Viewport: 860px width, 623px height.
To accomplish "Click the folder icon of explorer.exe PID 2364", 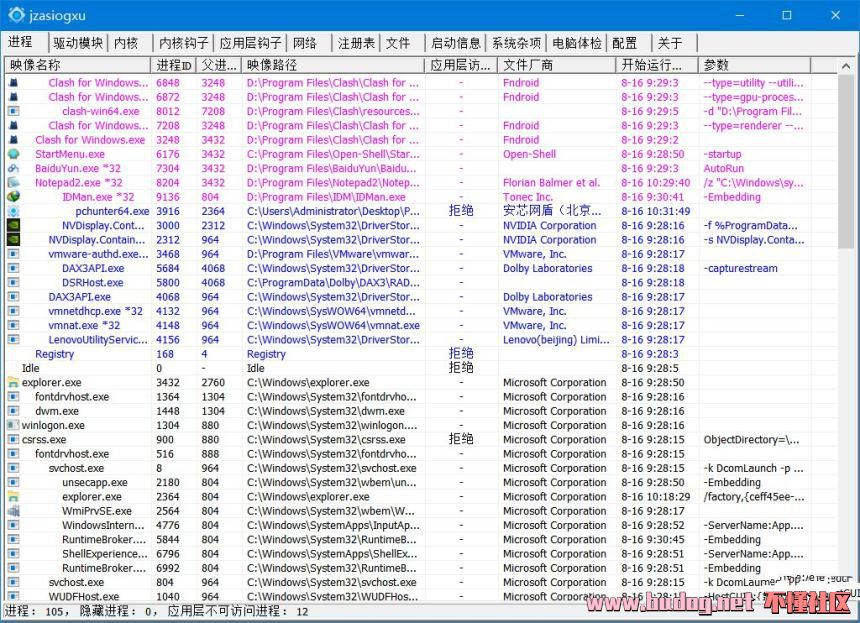I will (x=13, y=497).
